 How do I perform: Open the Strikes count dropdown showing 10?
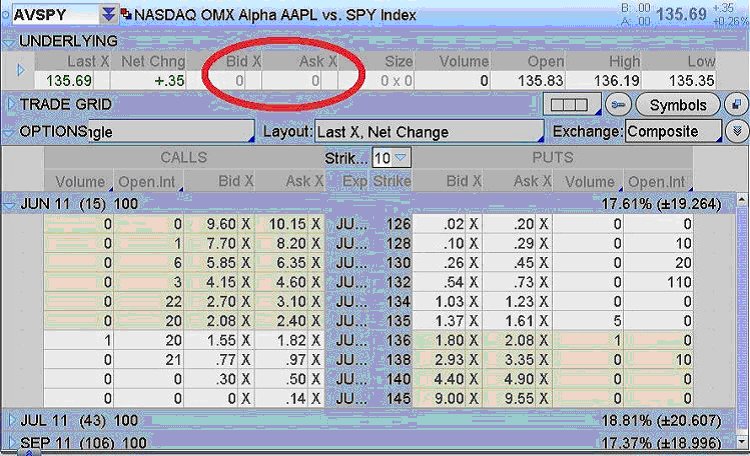[391, 157]
